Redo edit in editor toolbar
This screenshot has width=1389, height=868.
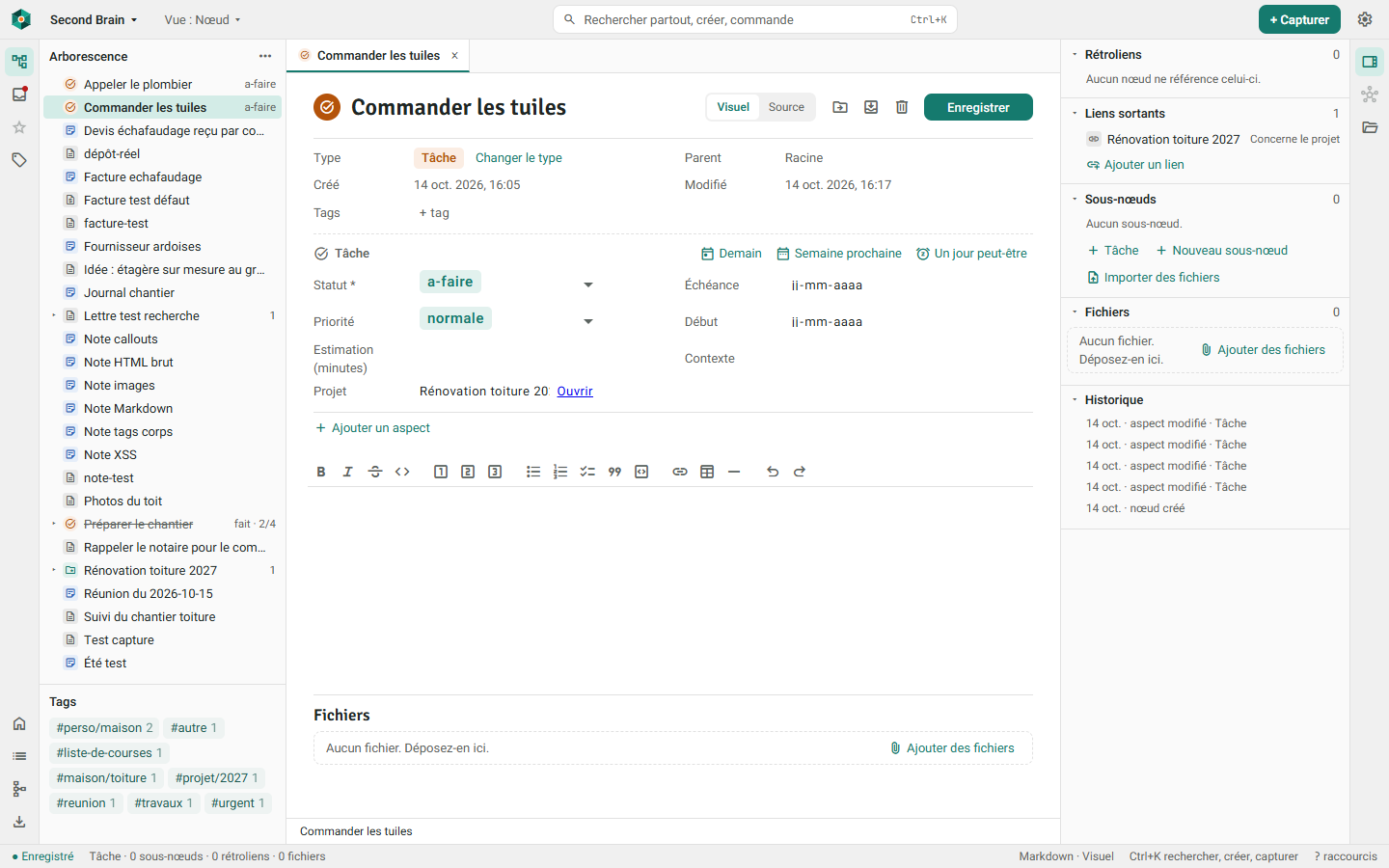click(800, 472)
